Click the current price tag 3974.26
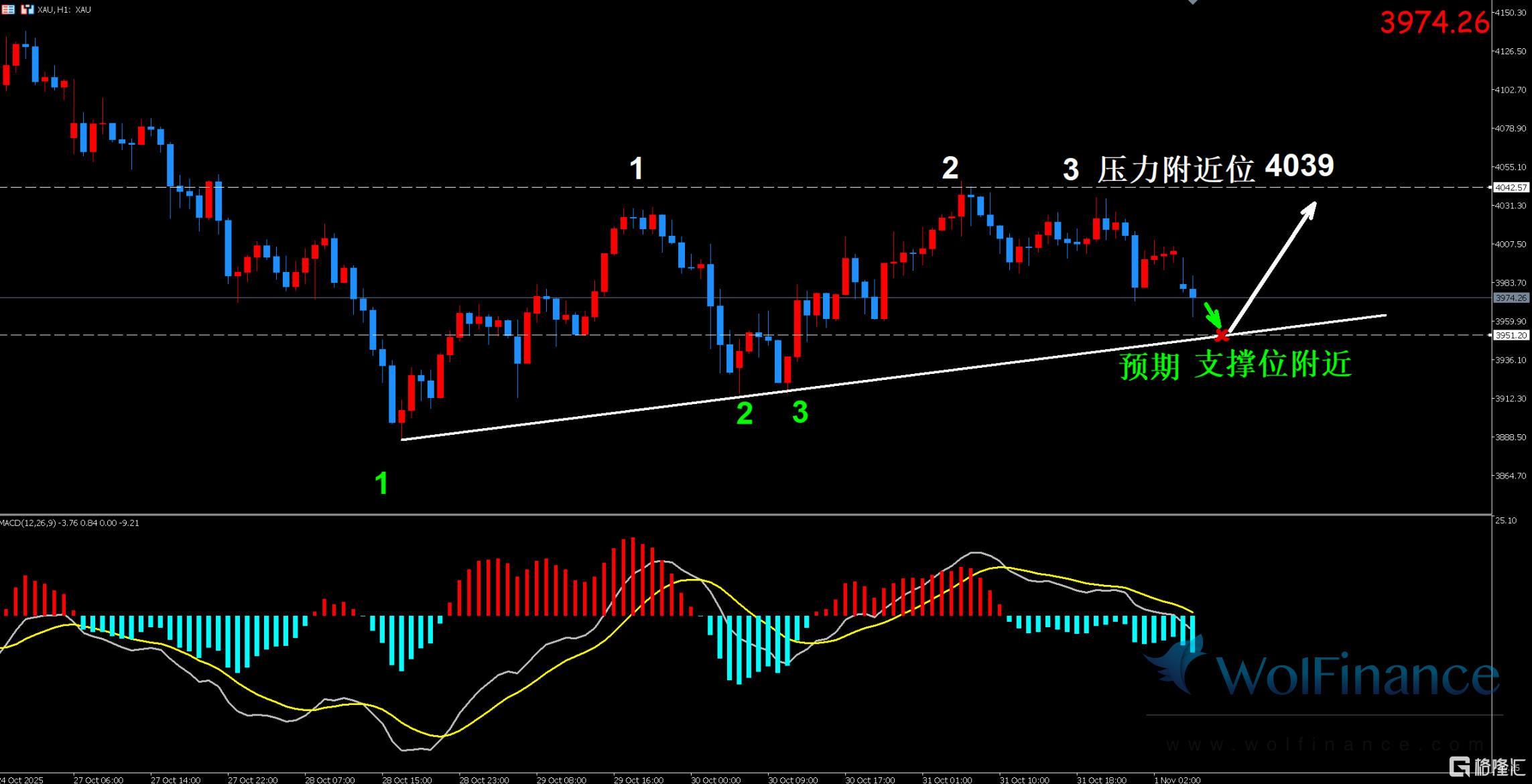The width and height of the screenshot is (1532, 784). [x=1511, y=298]
